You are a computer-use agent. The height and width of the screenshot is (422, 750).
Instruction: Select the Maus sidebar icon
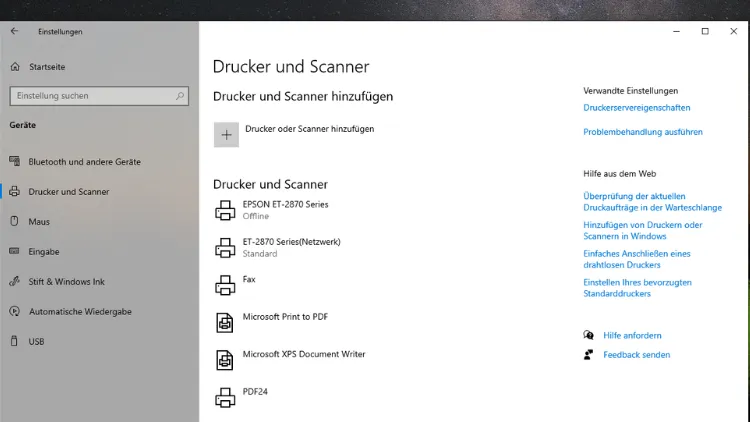click(14, 221)
